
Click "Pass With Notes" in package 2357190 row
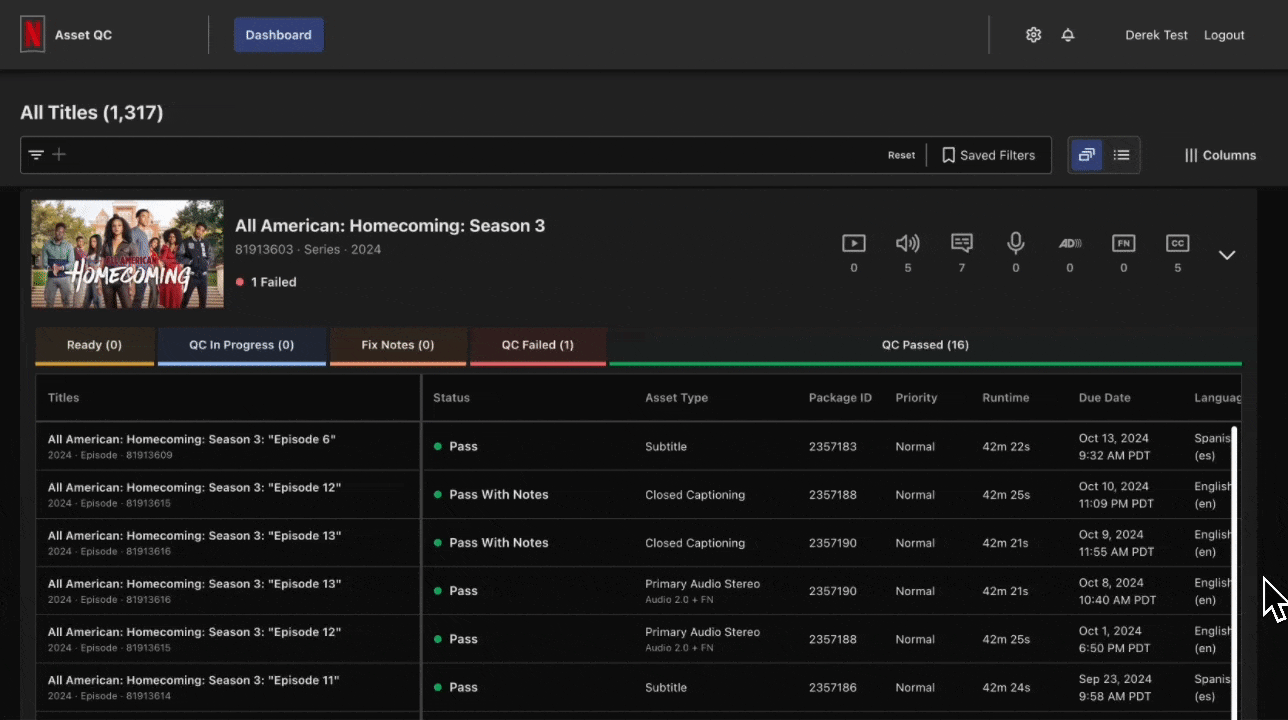coord(498,543)
